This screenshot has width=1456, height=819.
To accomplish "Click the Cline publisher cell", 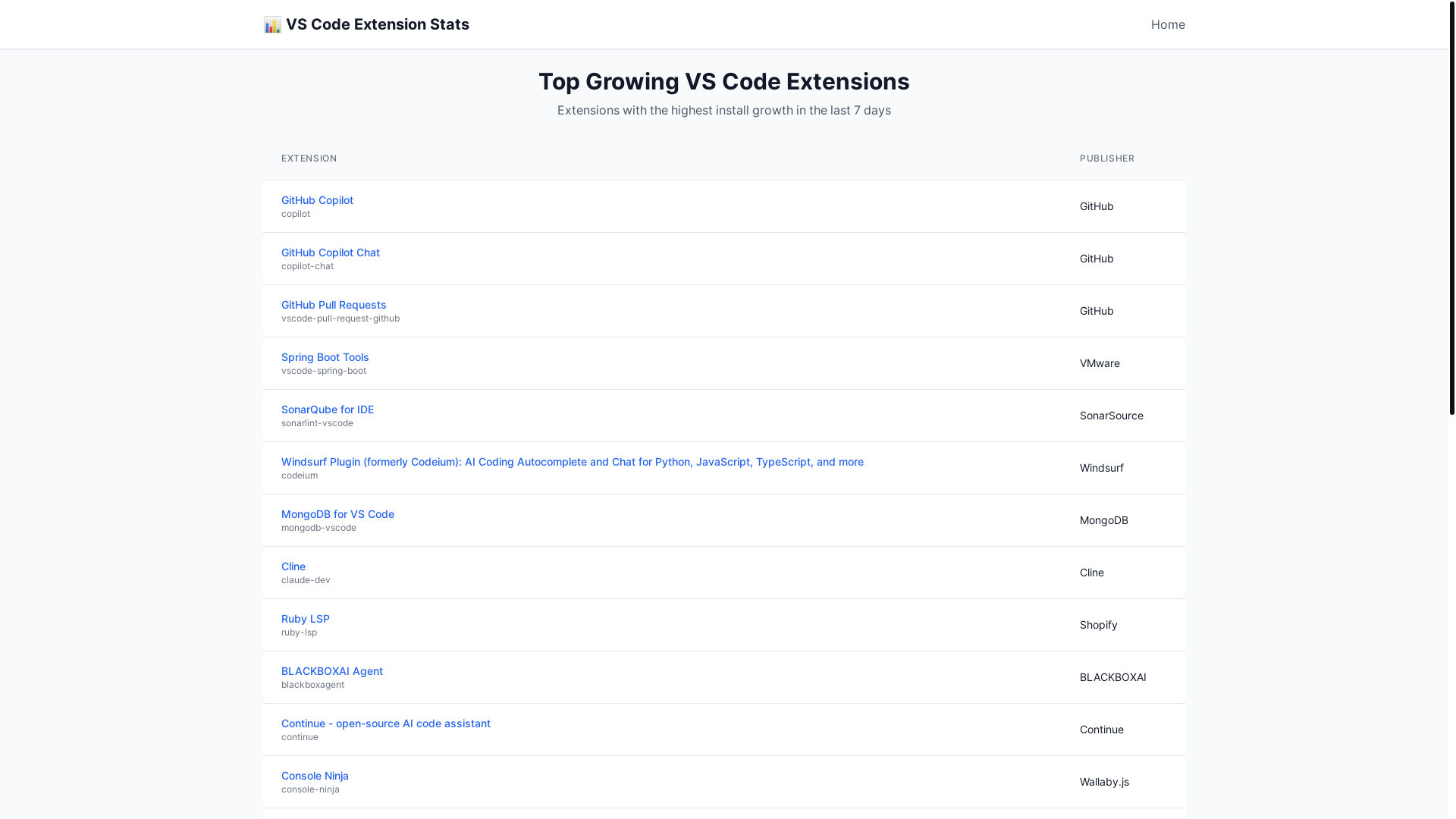I will 1092,573.
